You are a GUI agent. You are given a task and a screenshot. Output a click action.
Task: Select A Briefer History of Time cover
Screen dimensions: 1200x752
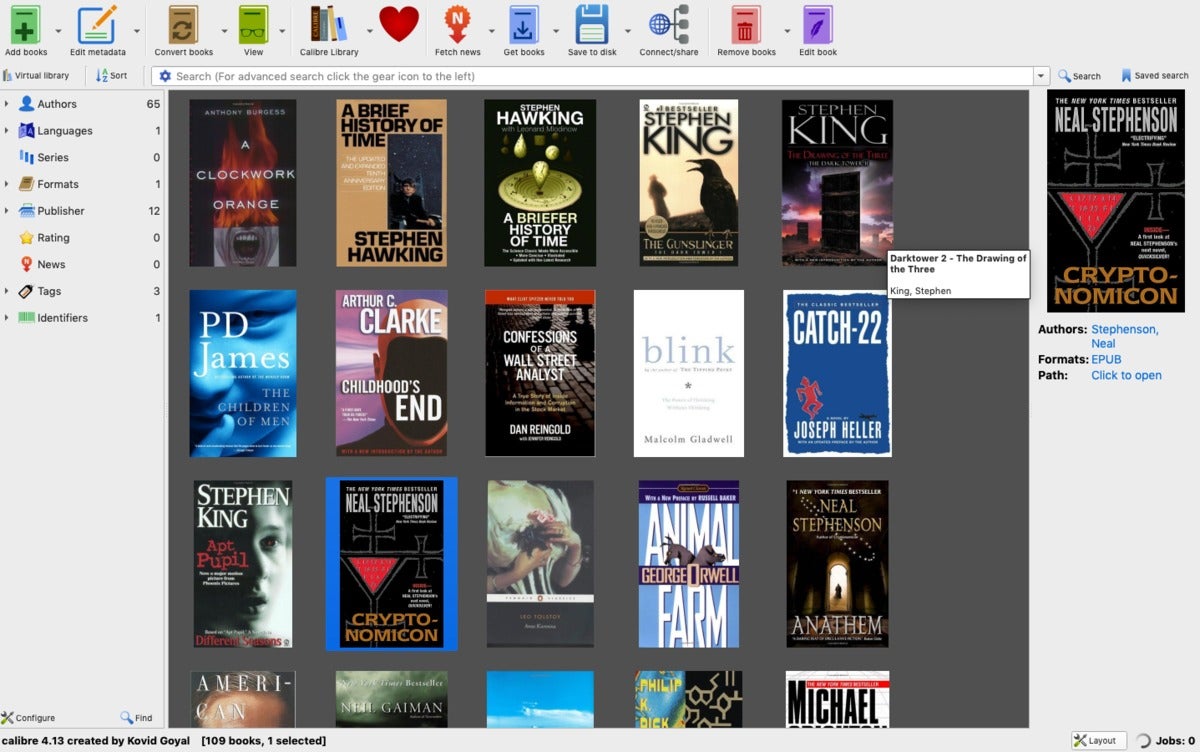coord(540,183)
